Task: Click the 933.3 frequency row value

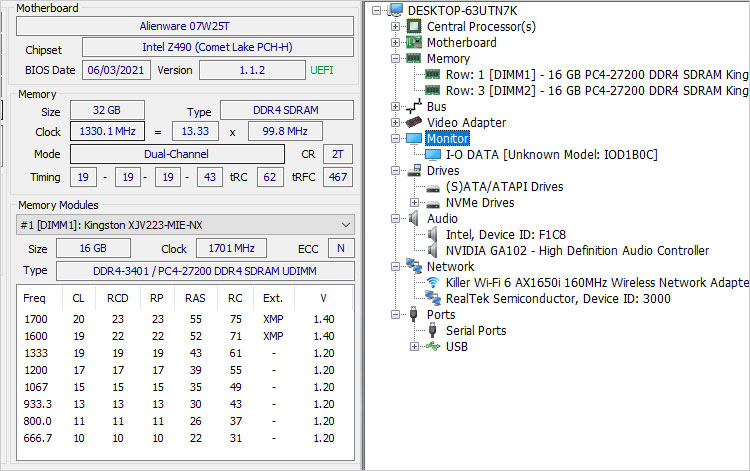Action: click(38, 404)
